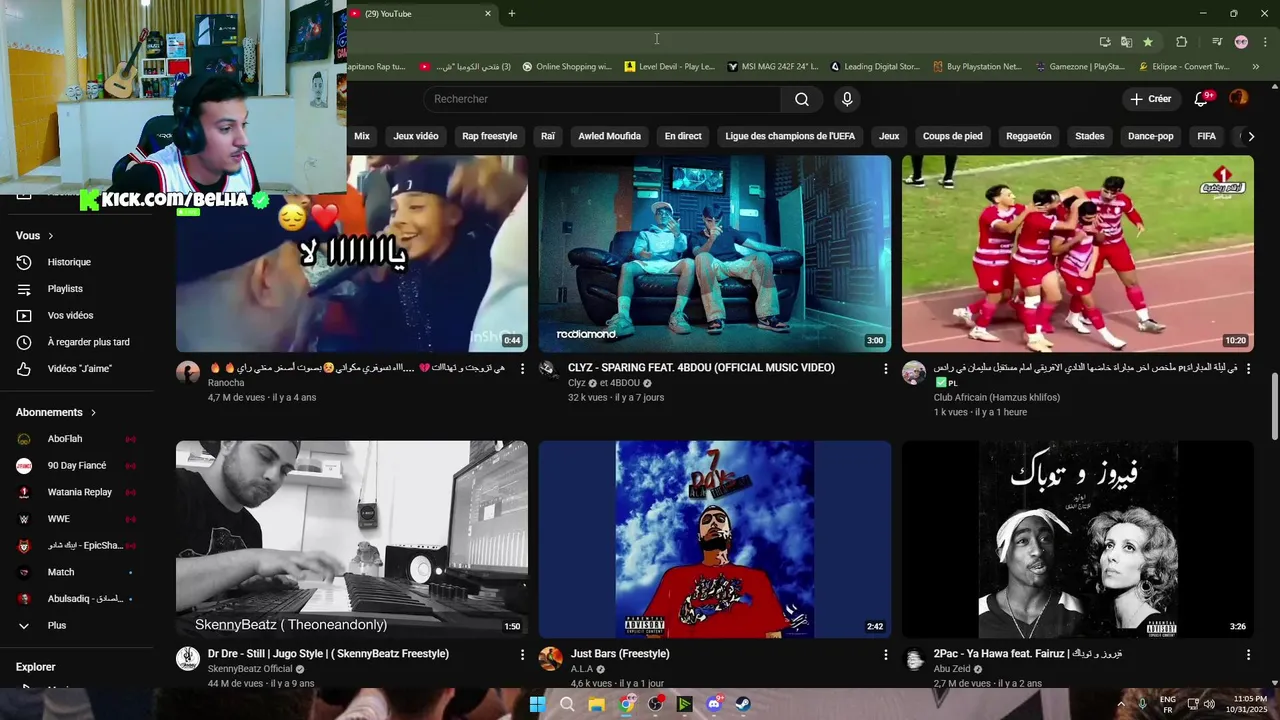The height and width of the screenshot is (720, 1280).
Task: Open 90 Day Fiancé subscription channel
Action: pyautogui.click(x=77, y=466)
